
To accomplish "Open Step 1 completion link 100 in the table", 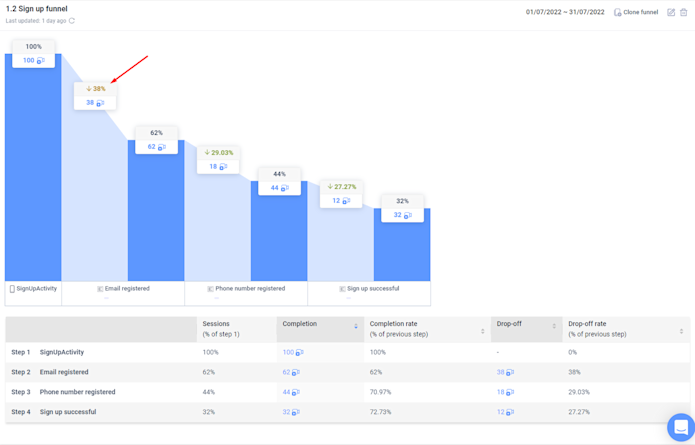I will click(293, 352).
